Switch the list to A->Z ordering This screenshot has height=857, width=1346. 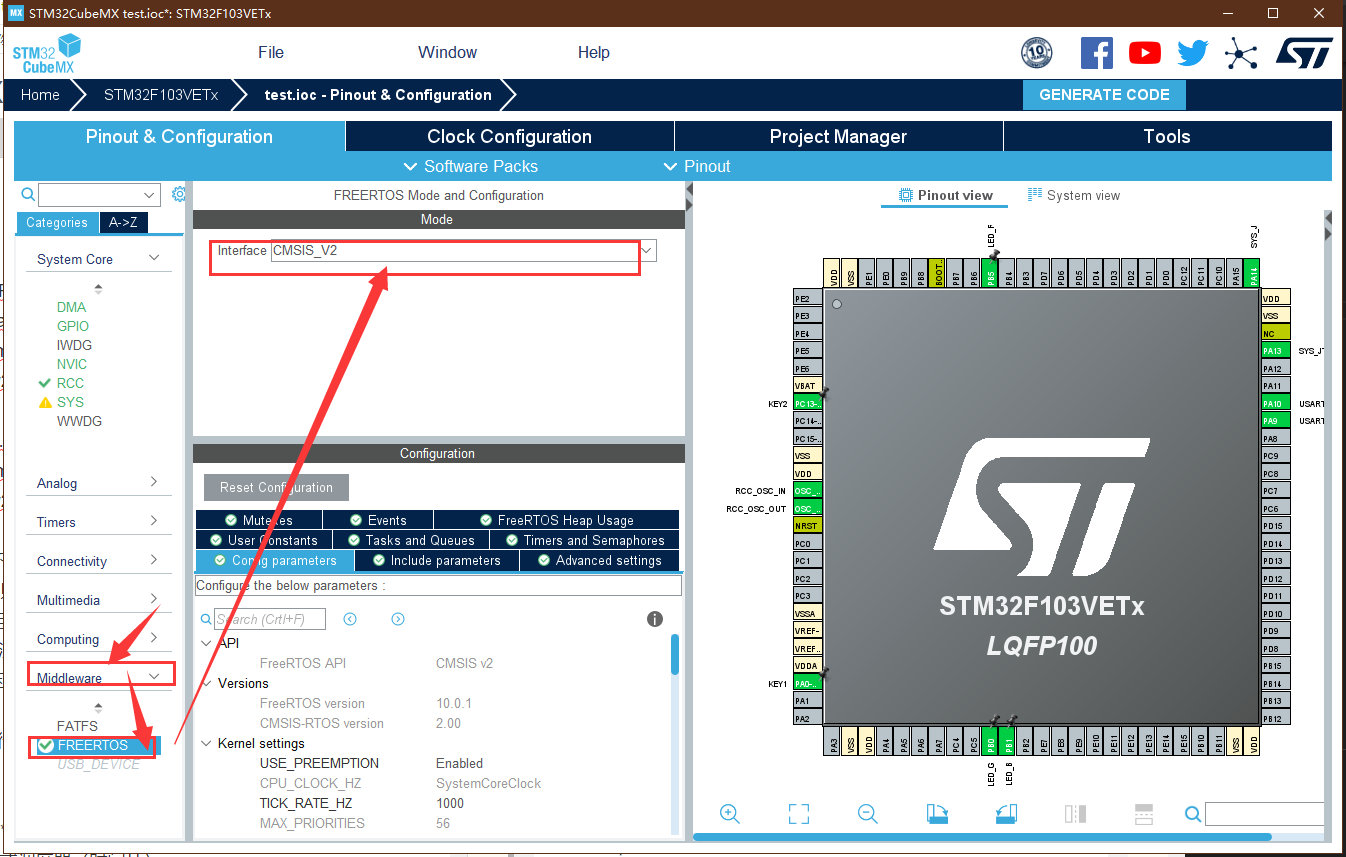click(x=123, y=223)
